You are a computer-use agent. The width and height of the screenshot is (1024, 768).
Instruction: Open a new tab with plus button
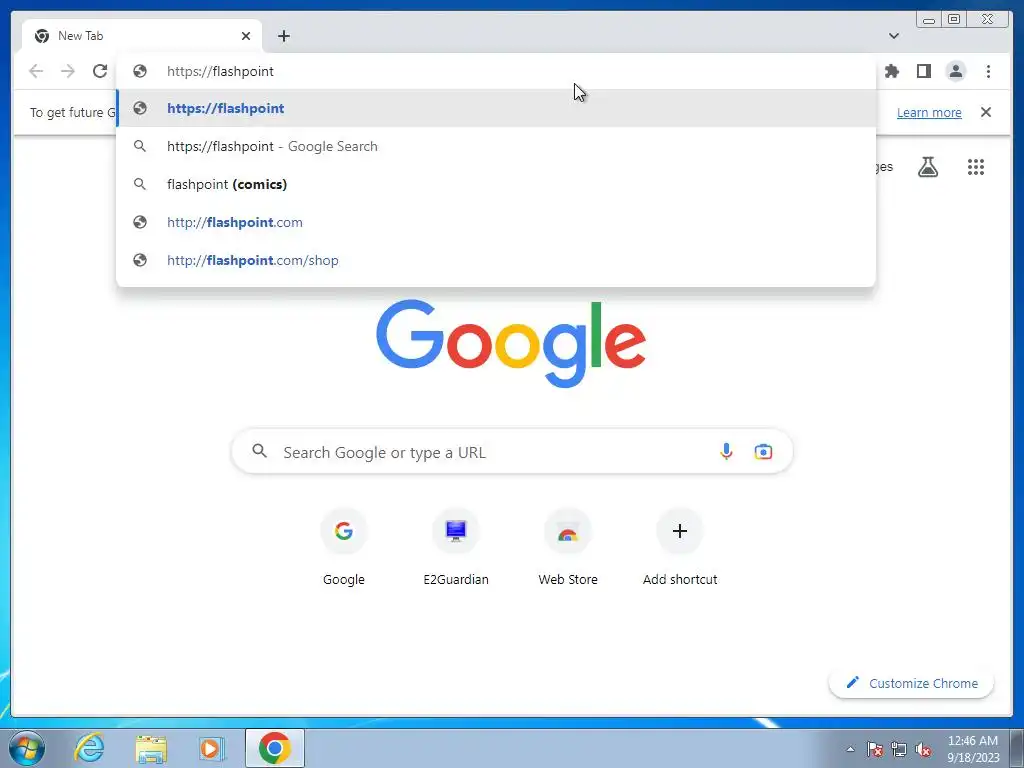(283, 36)
